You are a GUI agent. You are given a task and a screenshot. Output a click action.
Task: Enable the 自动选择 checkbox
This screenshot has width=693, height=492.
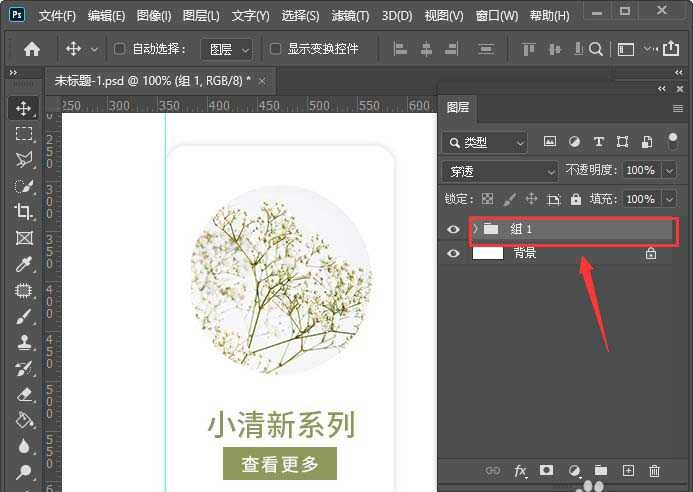120,49
